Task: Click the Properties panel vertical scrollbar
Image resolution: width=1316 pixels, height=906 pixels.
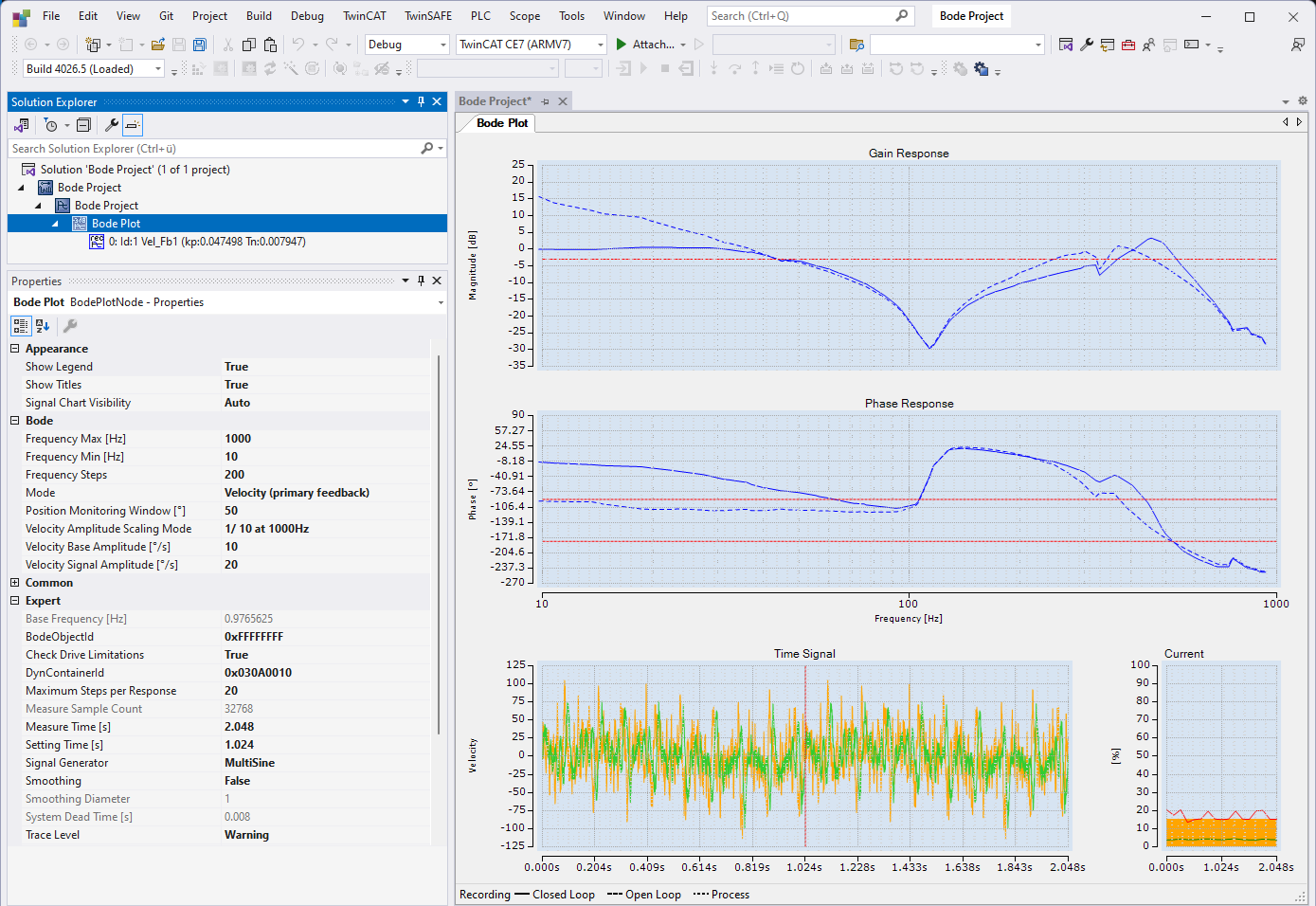Action: [438, 545]
